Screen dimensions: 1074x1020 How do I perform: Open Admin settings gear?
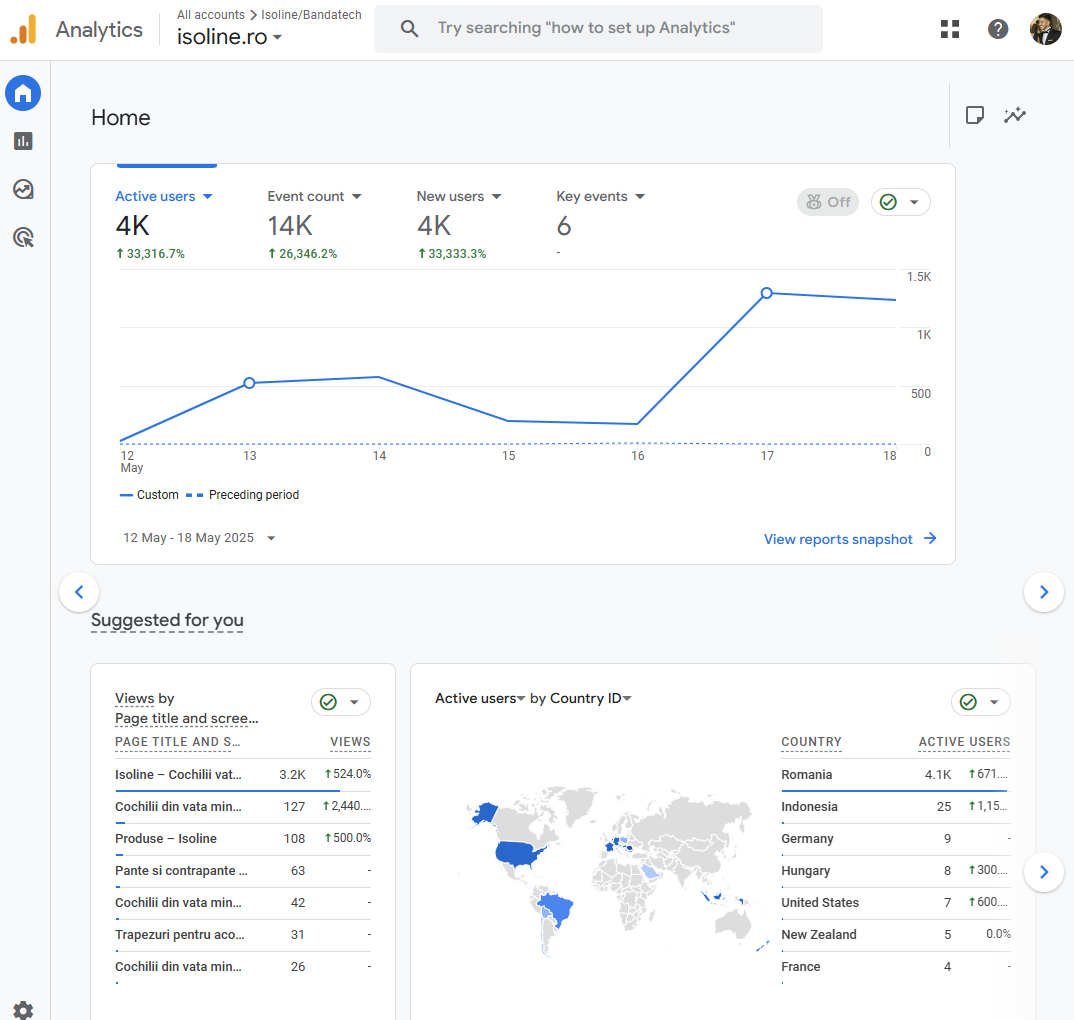[23, 1010]
